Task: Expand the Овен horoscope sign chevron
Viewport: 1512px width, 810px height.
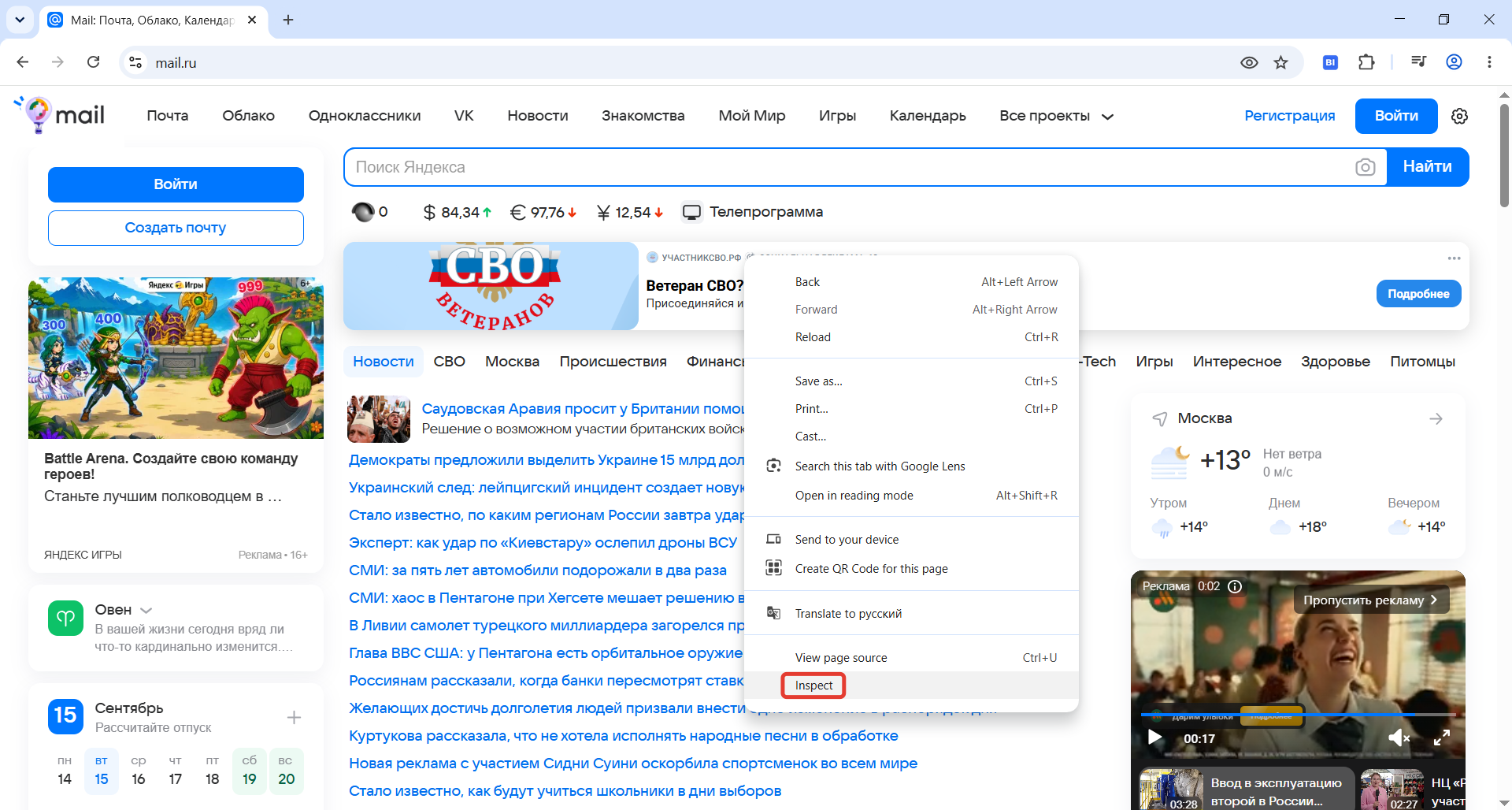Action: coord(146,611)
